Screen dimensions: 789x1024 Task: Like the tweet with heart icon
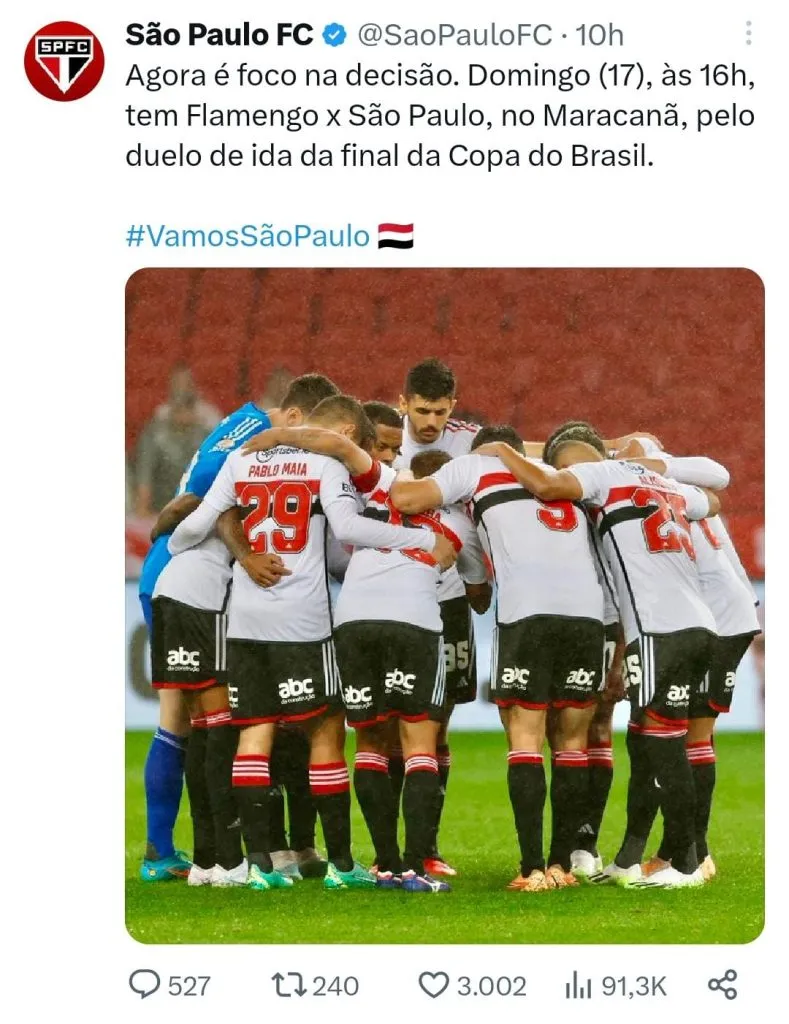pyautogui.click(x=433, y=985)
